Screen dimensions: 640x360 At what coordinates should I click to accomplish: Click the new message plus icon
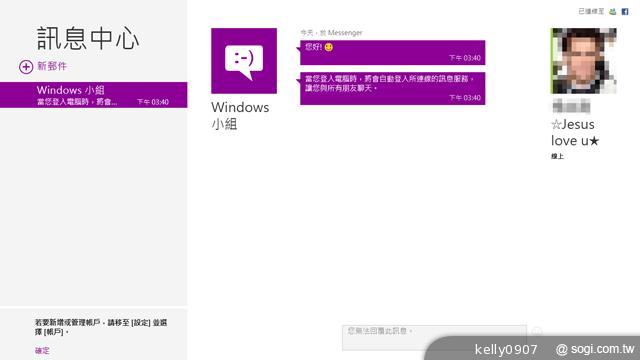pos(26,67)
